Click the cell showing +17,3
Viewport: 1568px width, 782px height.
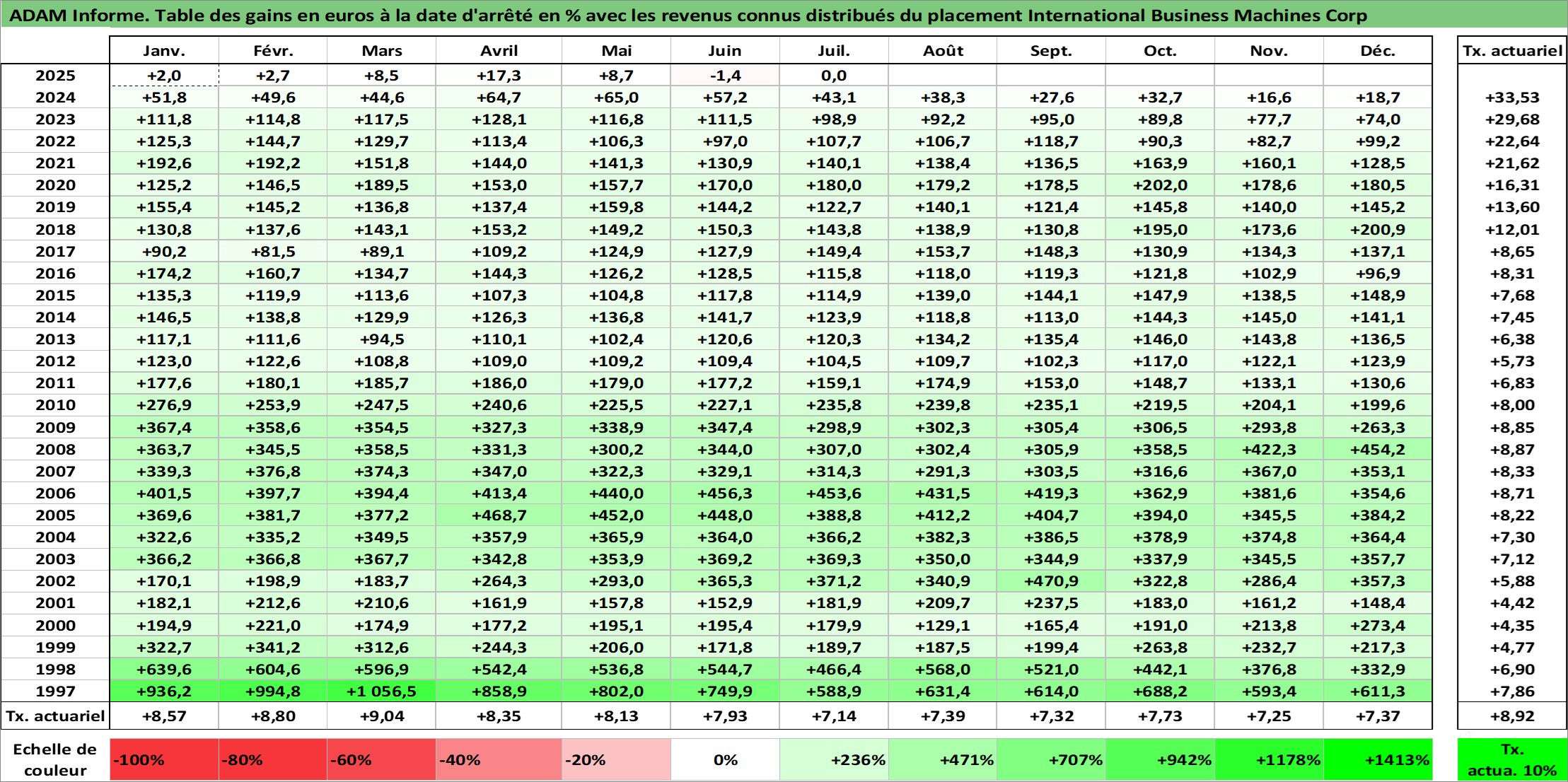click(x=499, y=76)
